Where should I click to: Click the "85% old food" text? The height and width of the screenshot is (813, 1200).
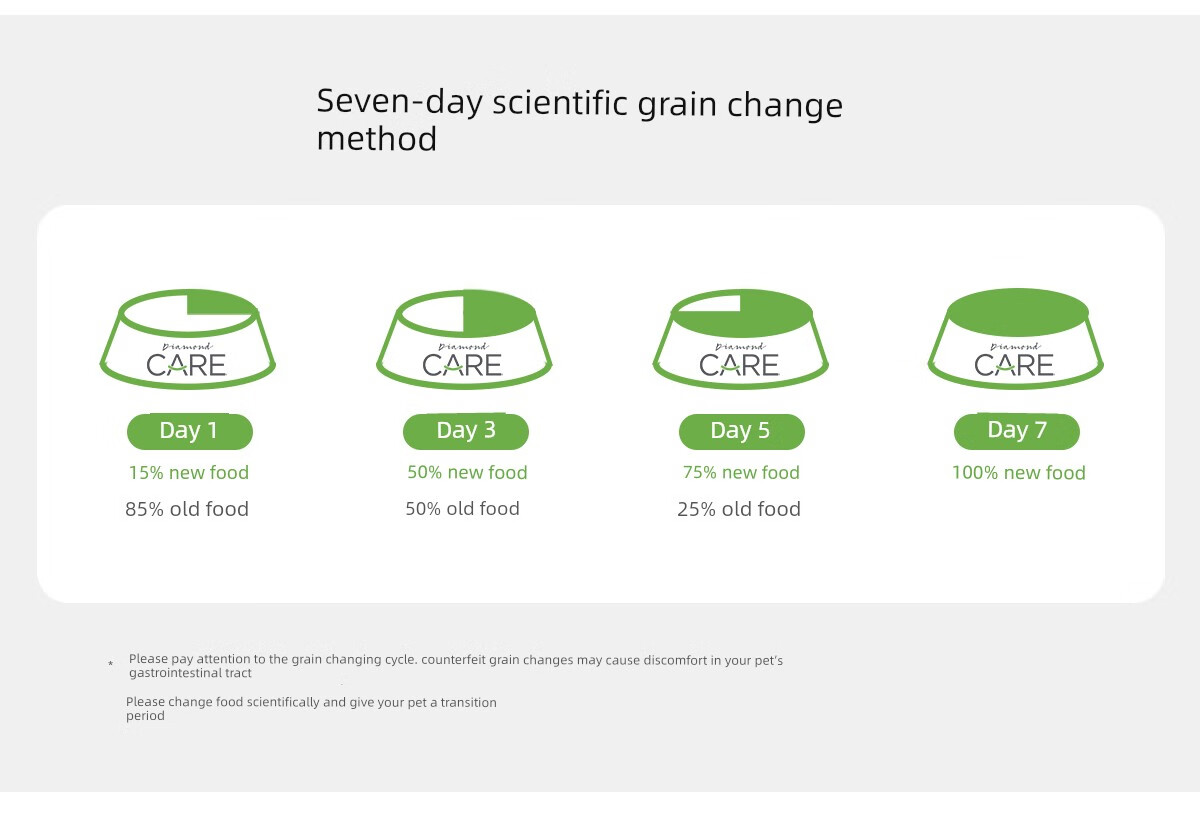coord(187,509)
